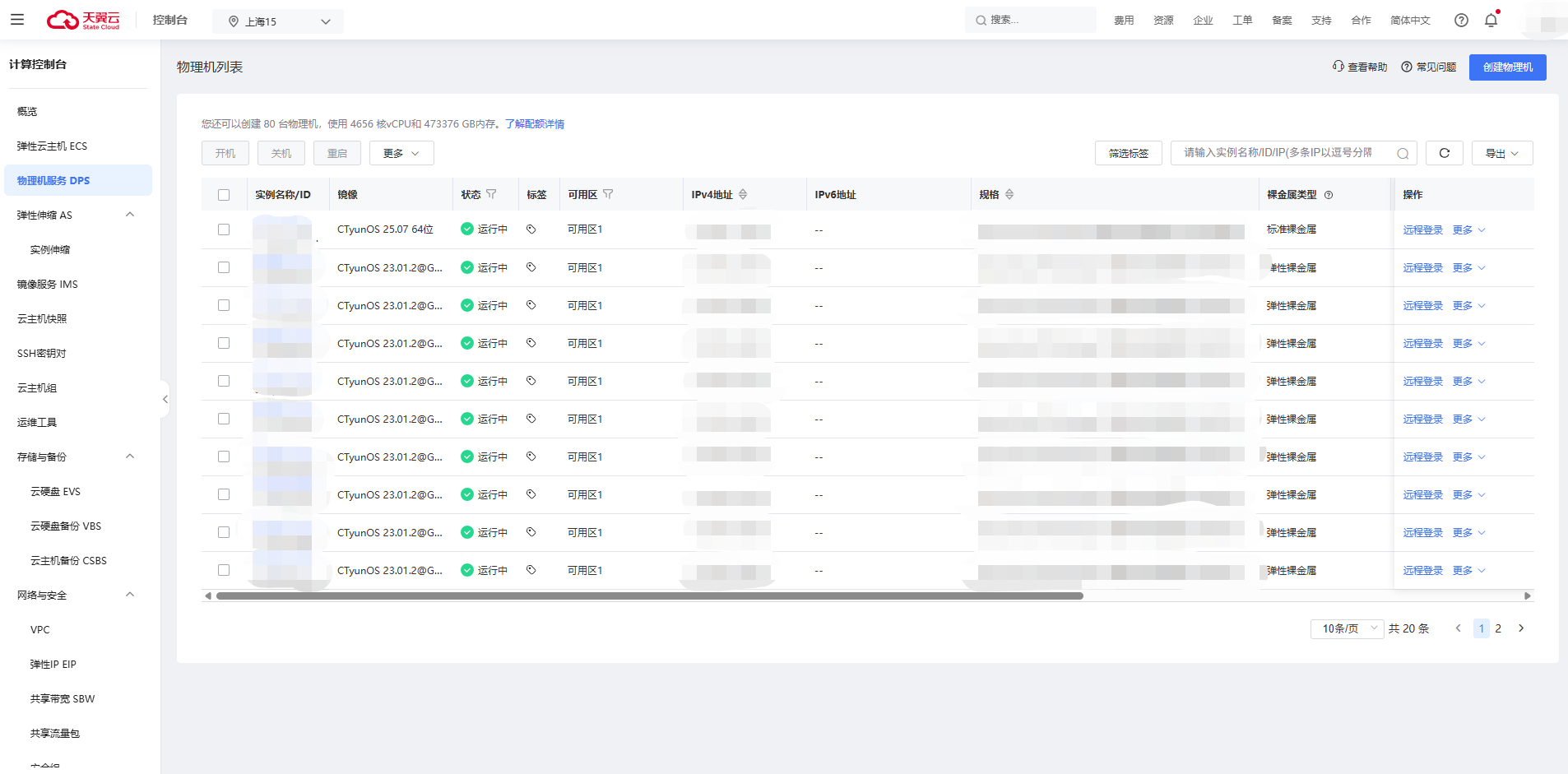Click the search magnifier in instance search box

click(1403, 153)
